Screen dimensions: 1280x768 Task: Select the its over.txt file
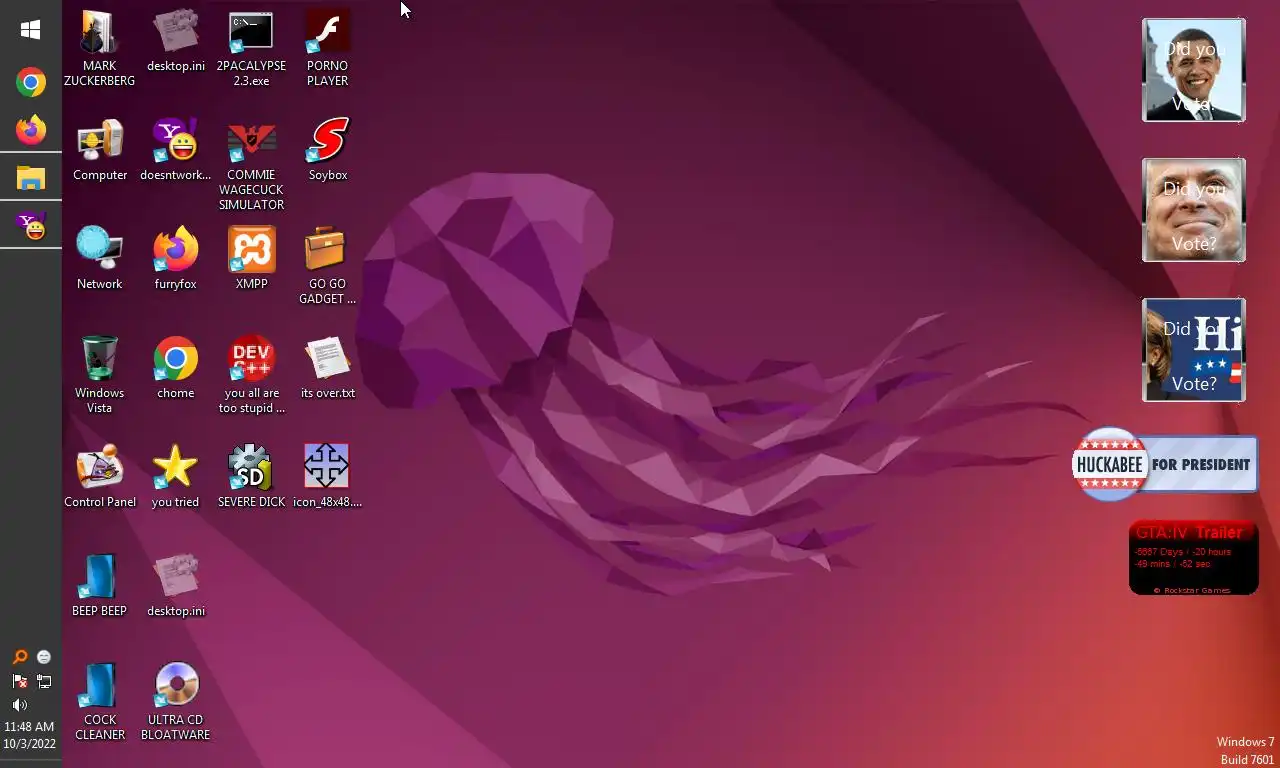(x=327, y=368)
